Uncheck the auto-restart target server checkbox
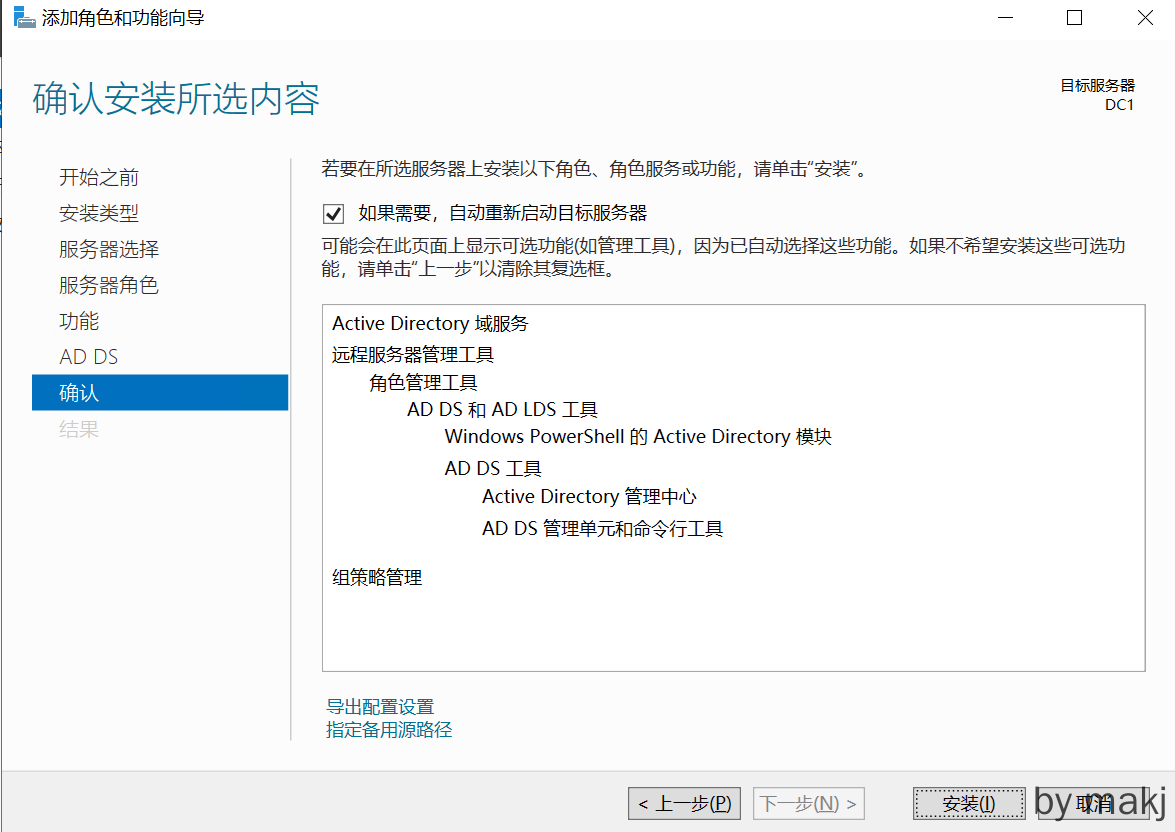 334,213
